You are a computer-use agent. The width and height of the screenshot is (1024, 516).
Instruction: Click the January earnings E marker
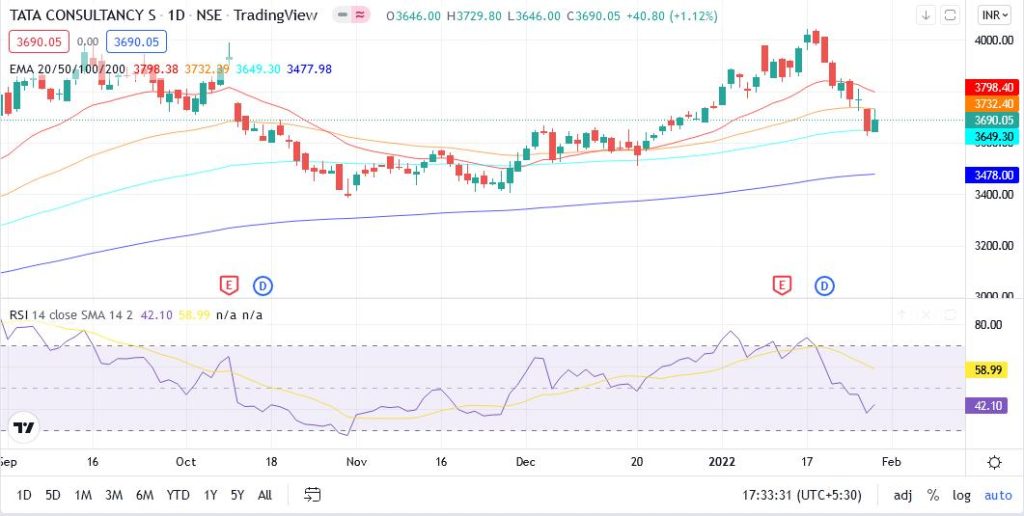pos(782,286)
